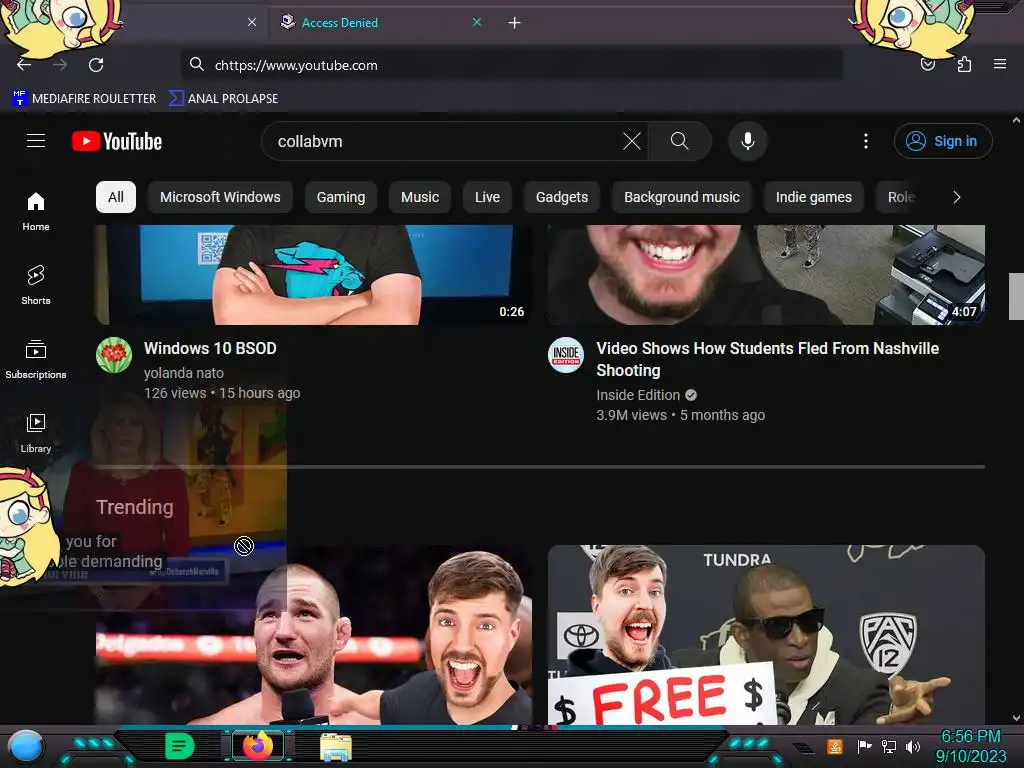The width and height of the screenshot is (1024, 768).
Task: Click the YouTube logo
Action: pyautogui.click(x=117, y=141)
